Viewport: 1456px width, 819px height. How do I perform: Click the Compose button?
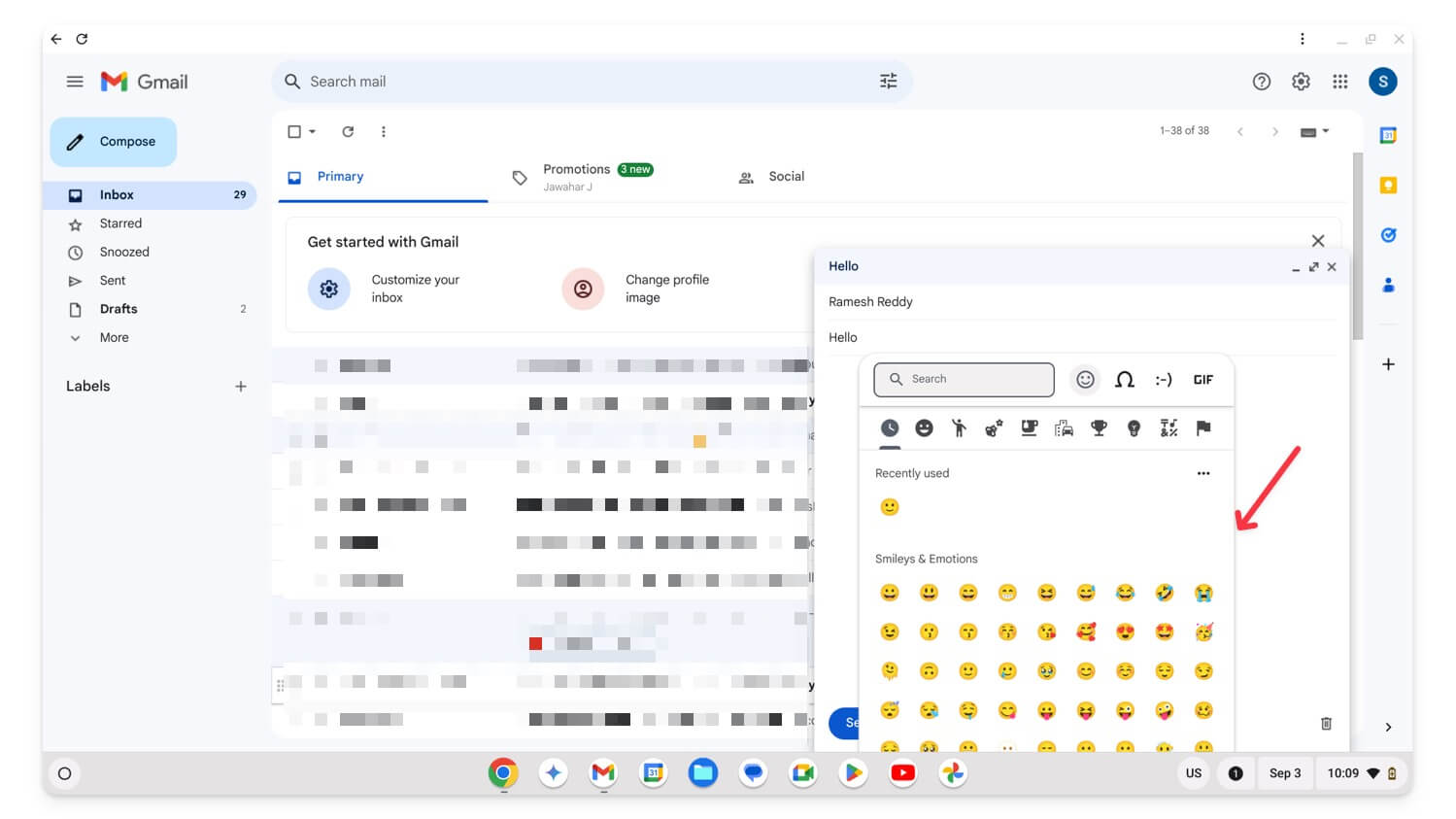[113, 141]
